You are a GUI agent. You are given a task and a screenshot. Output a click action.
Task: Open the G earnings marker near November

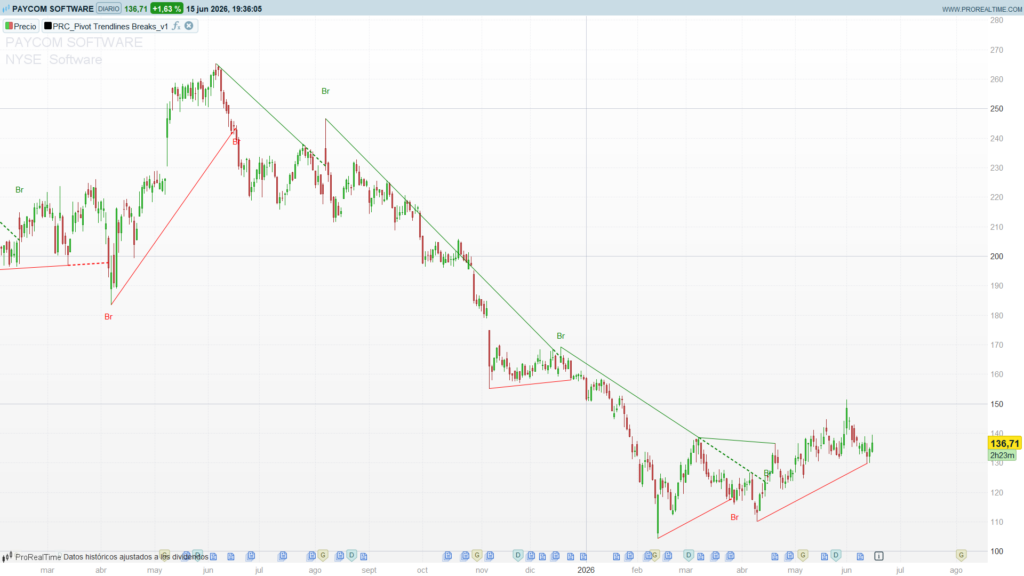[x=477, y=555]
